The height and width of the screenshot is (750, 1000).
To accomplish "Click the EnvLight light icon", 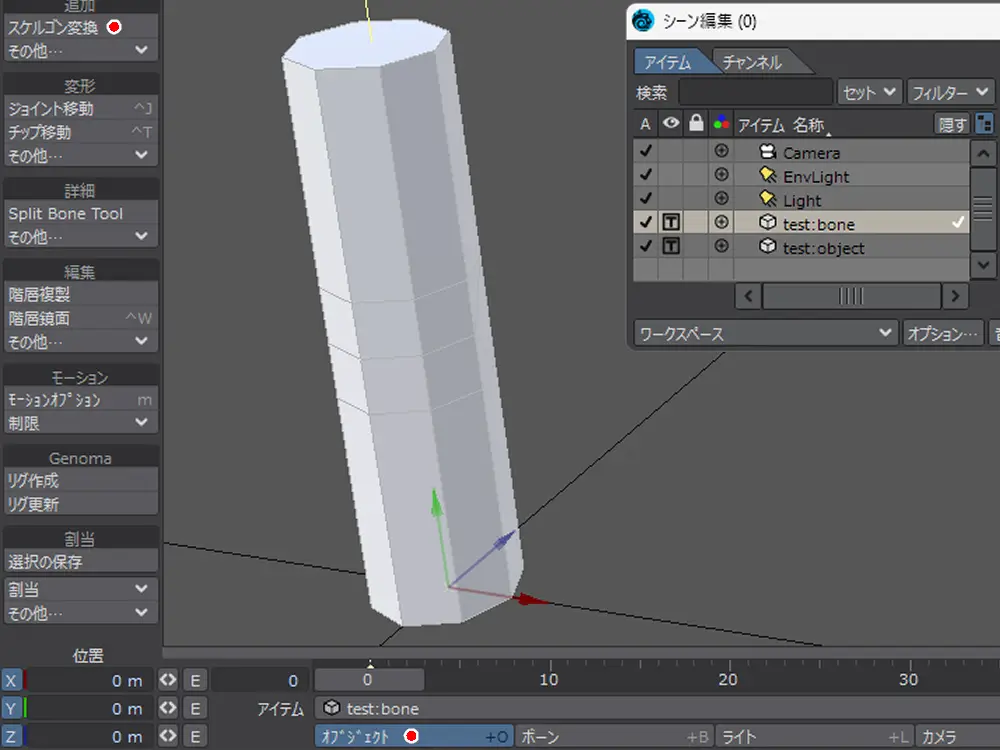I will point(768,176).
